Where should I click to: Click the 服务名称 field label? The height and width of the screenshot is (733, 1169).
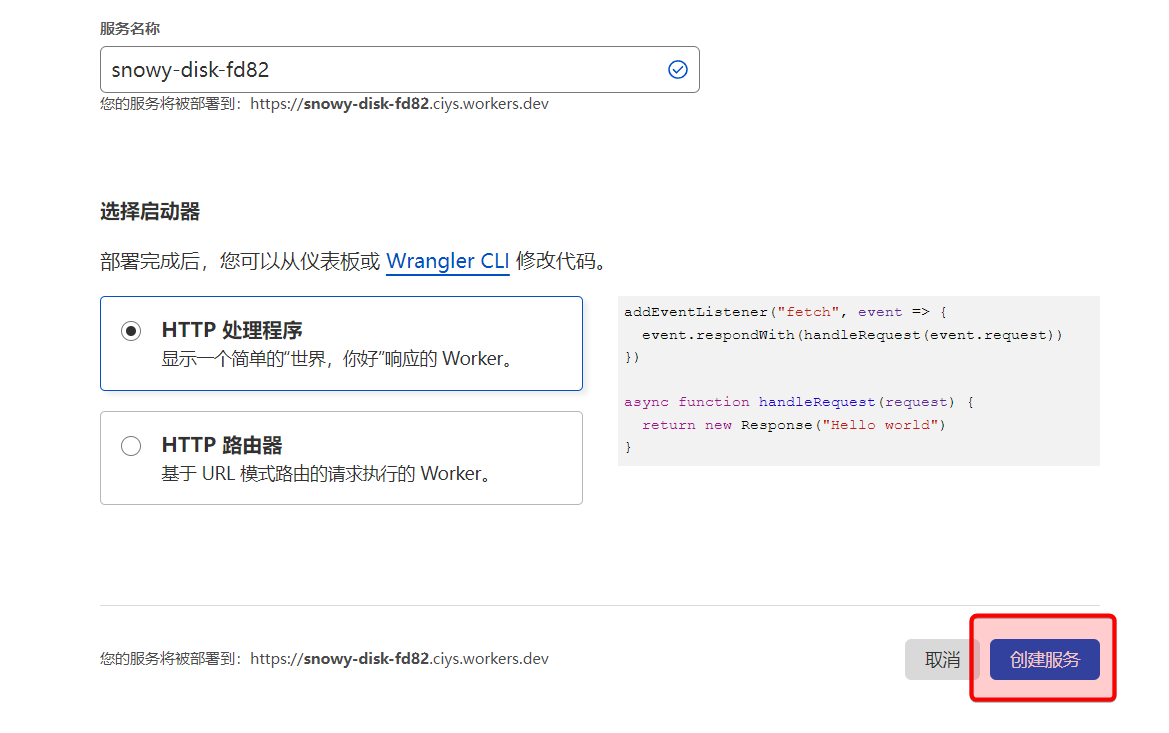tap(130, 29)
